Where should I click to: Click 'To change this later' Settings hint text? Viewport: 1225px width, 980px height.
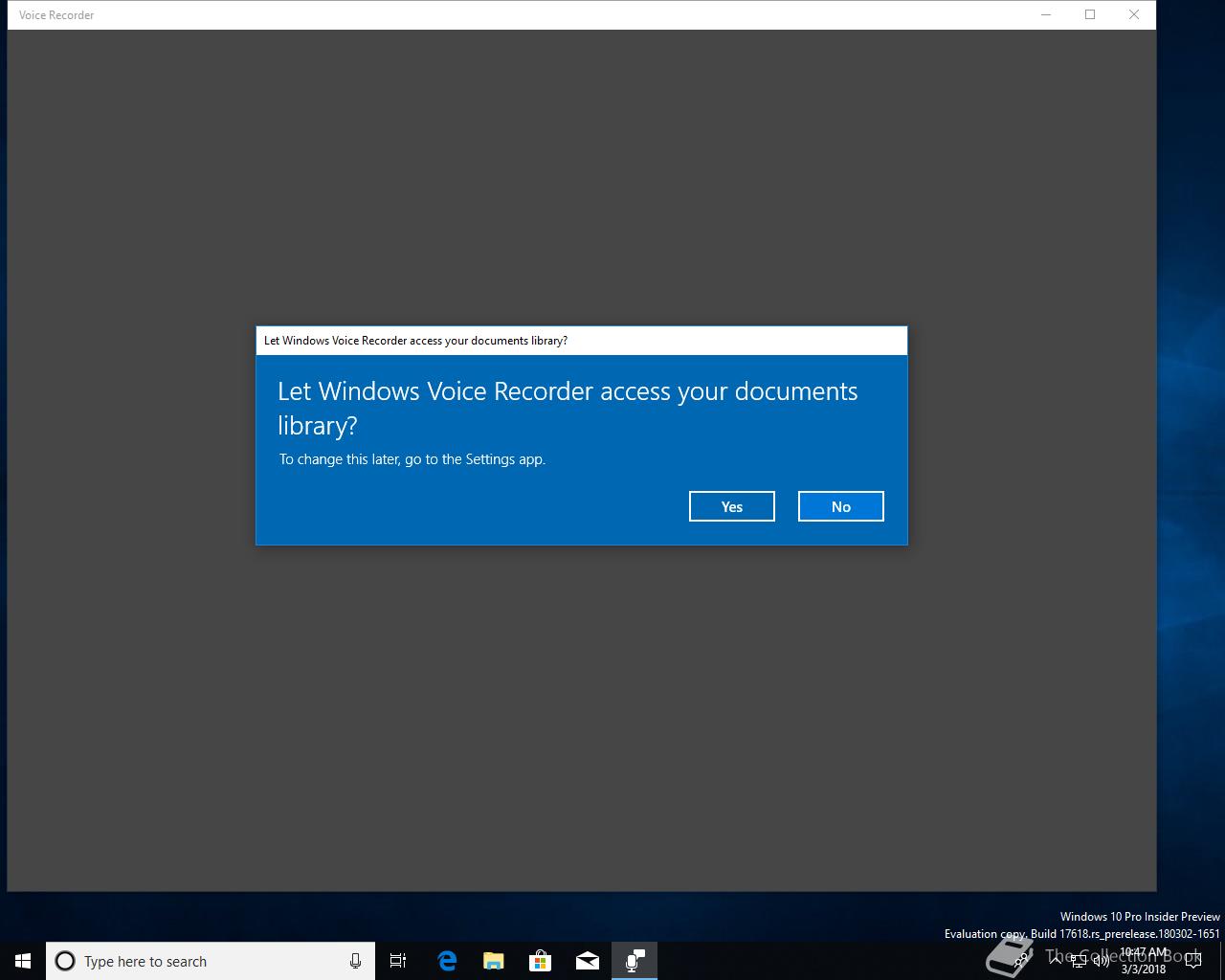point(412,459)
